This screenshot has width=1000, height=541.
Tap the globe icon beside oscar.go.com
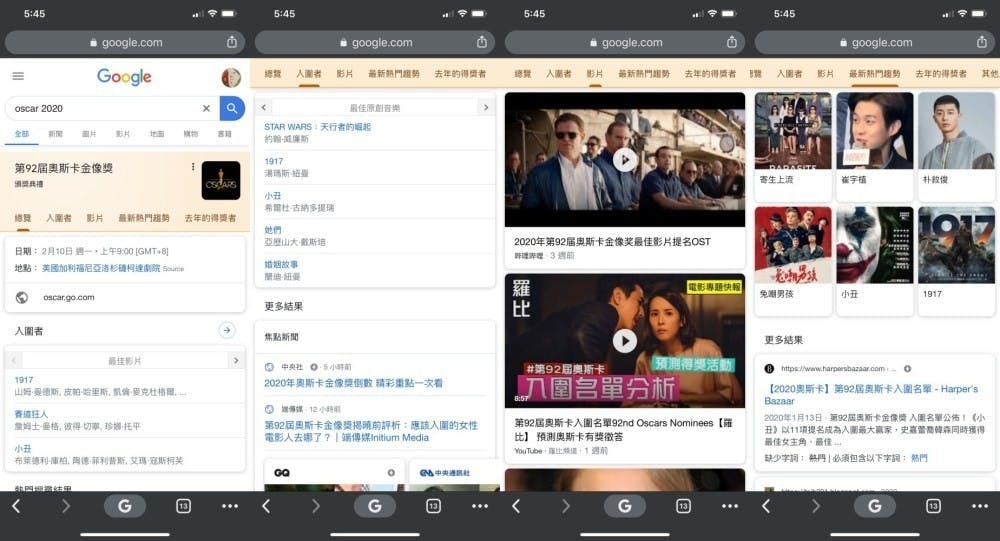[22, 297]
